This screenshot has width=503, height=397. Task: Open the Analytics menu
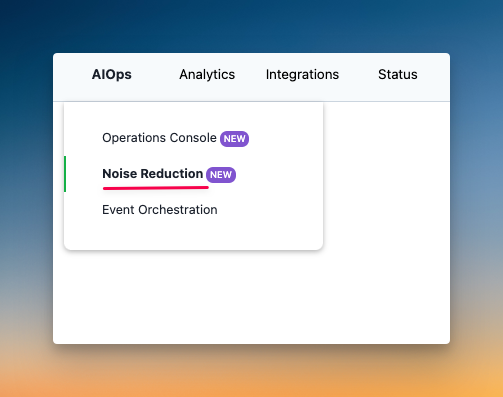click(x=207, y=74)
